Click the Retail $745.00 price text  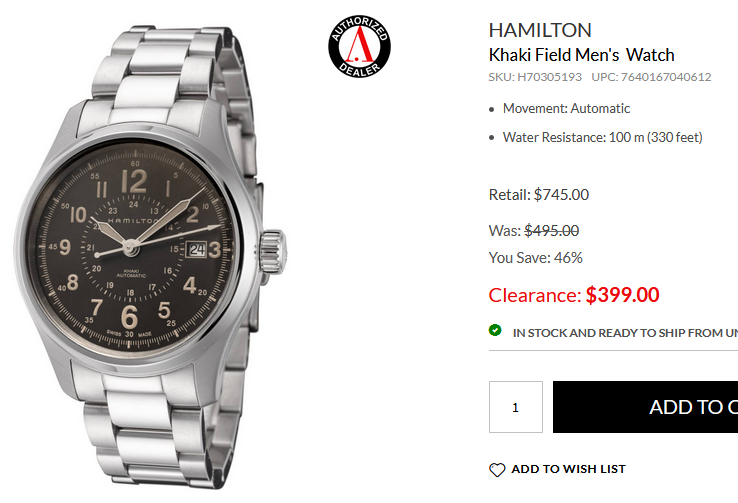click(539, 195)
